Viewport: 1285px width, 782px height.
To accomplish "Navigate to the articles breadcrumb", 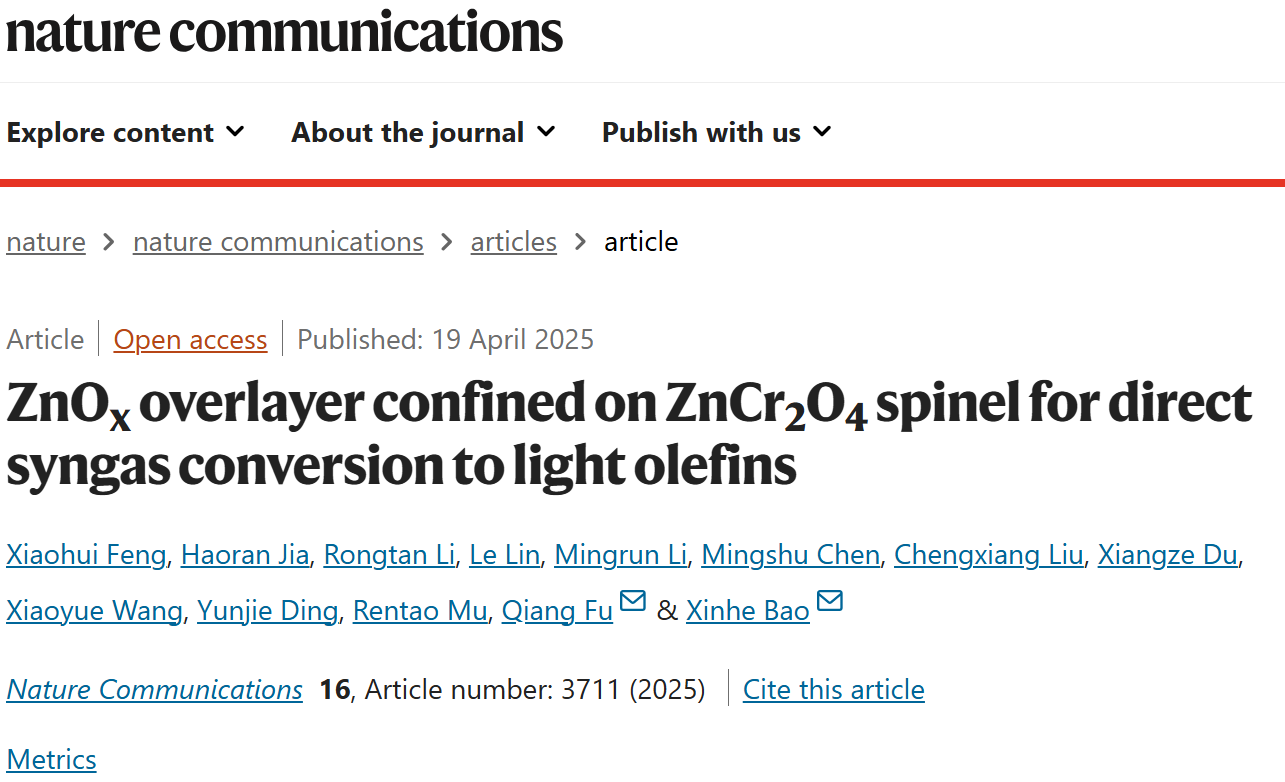I will coord(514,242).
